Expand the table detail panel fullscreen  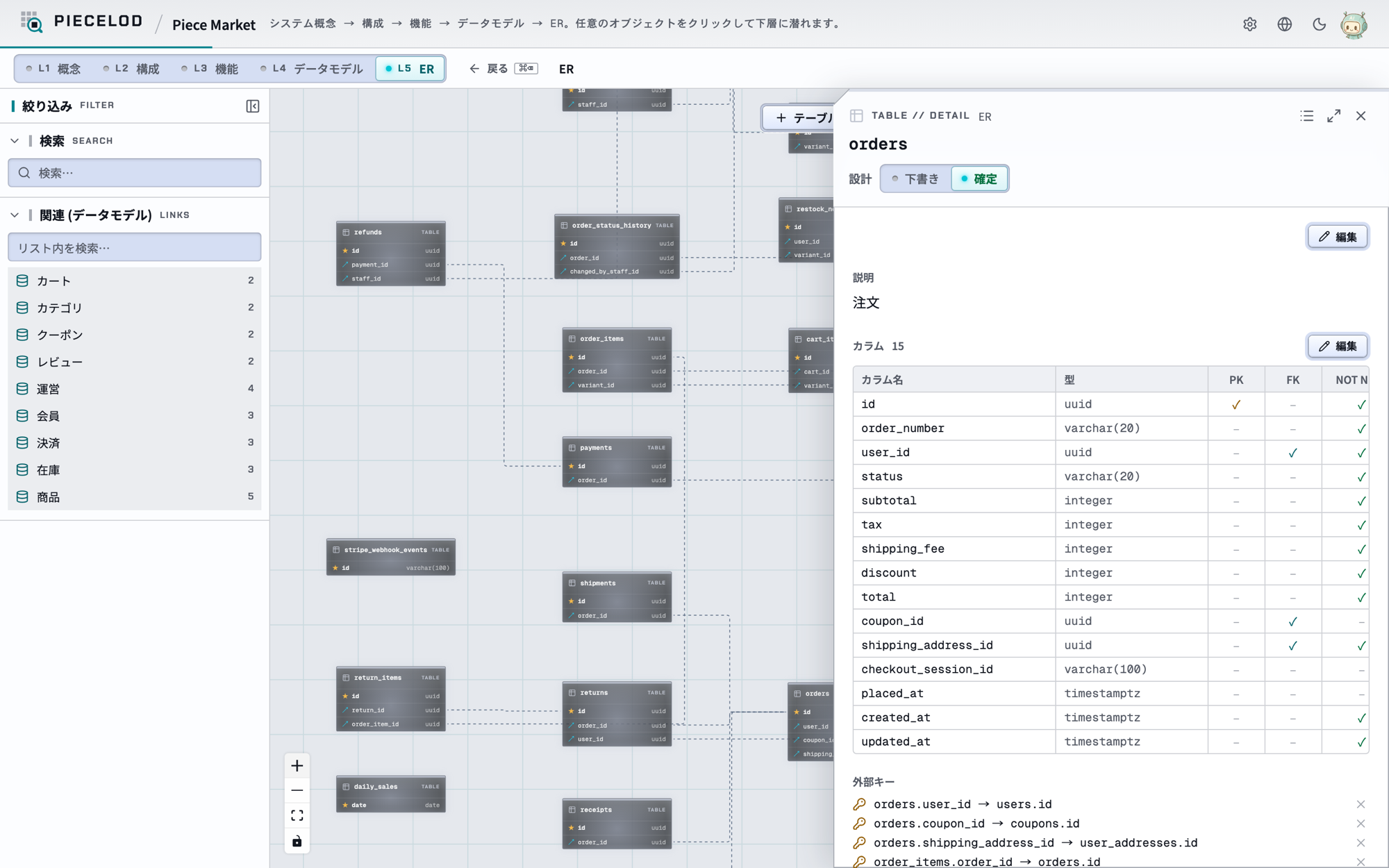1333,116
